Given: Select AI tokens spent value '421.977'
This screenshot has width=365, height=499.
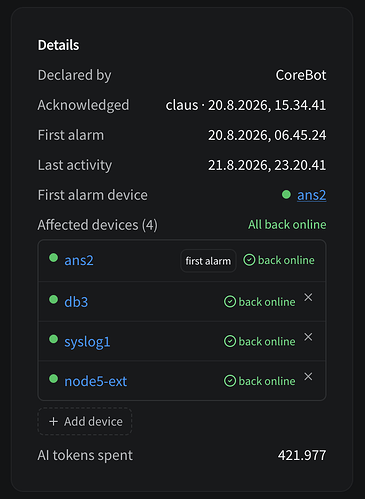Looking at the screenshot, I should tap(302, 455).
